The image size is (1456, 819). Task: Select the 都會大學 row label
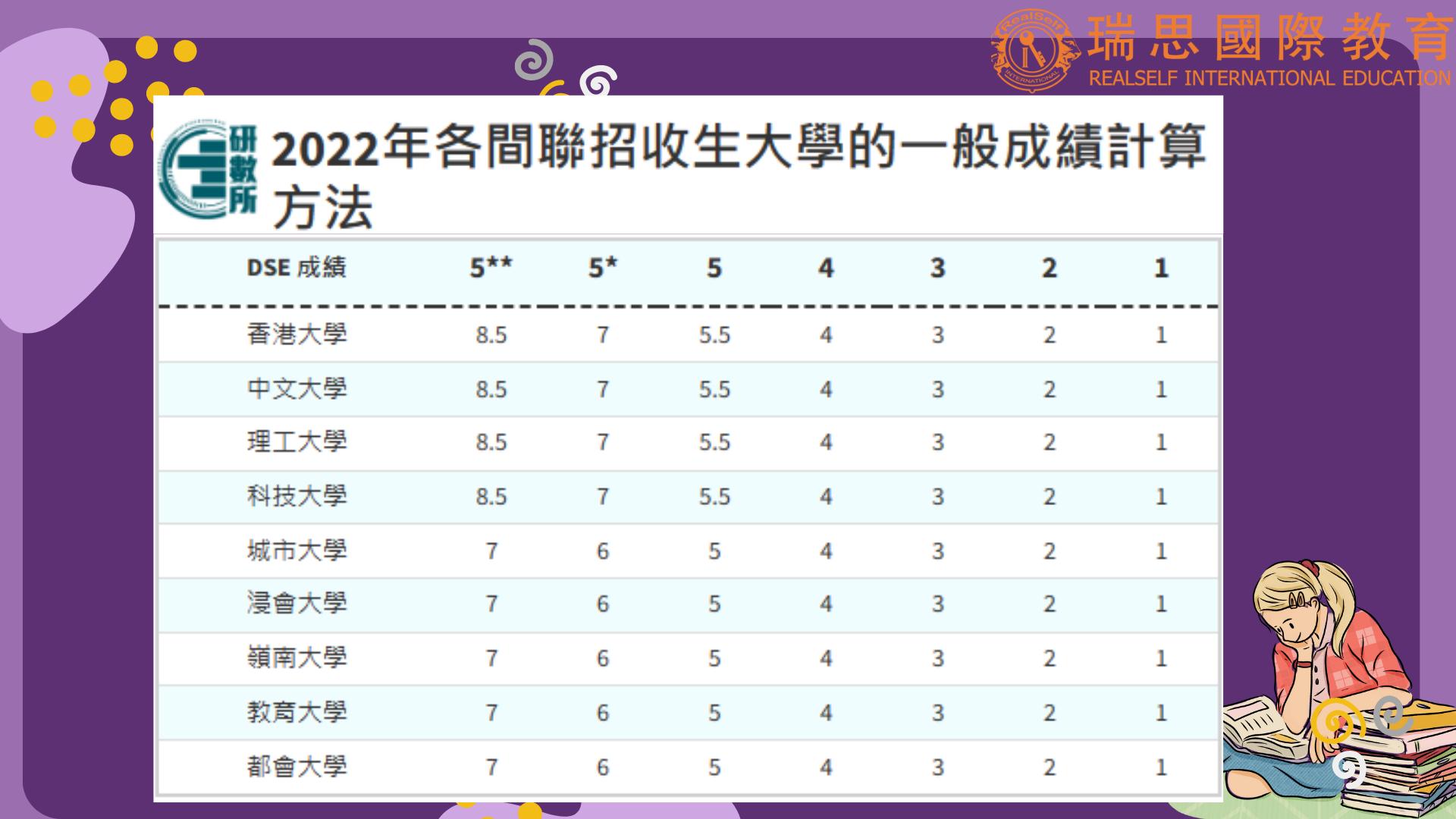tap(297, 767)
